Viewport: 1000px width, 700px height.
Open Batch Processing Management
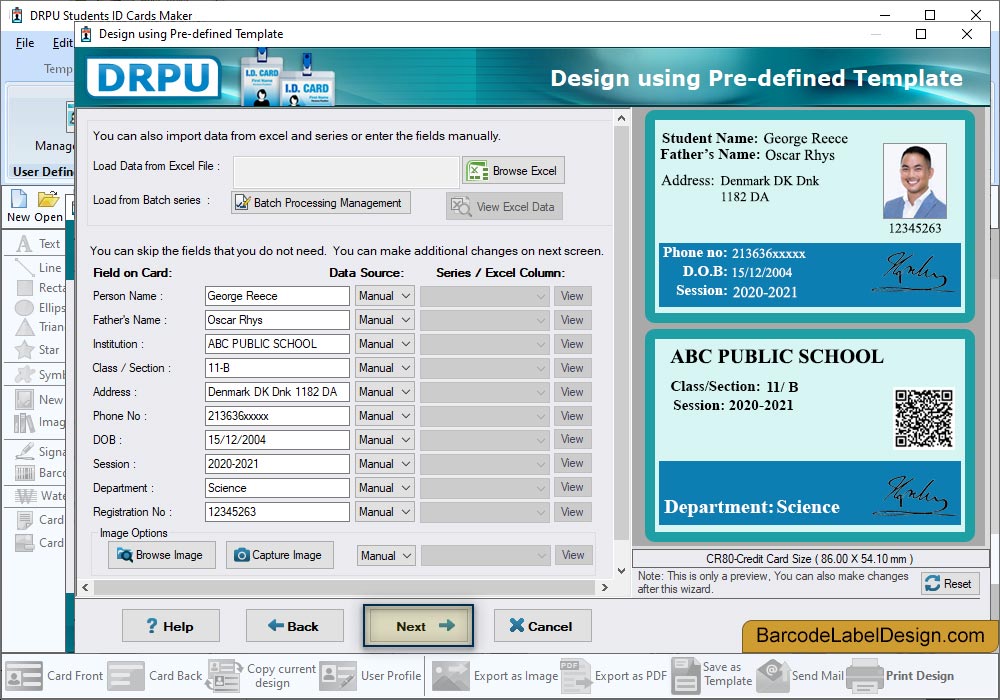pos(321,203)
